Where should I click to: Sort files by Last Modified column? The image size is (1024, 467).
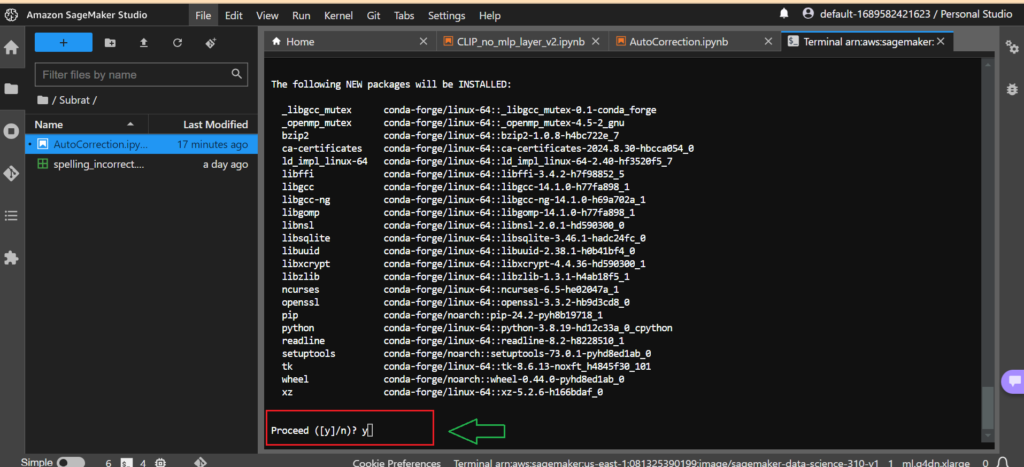217,124
